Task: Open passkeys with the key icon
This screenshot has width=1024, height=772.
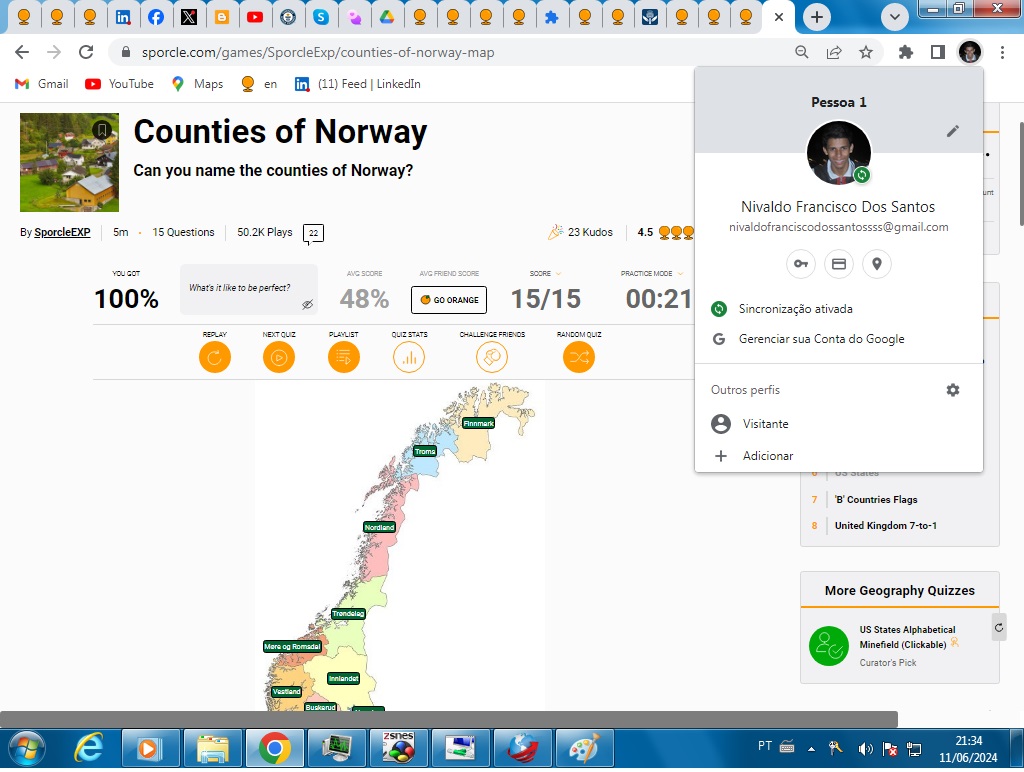Action: (800, 263)
